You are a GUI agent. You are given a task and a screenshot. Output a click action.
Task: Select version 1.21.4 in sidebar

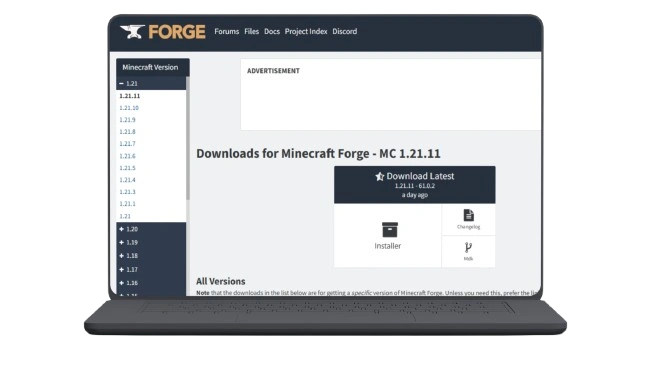tap(127, 180)
